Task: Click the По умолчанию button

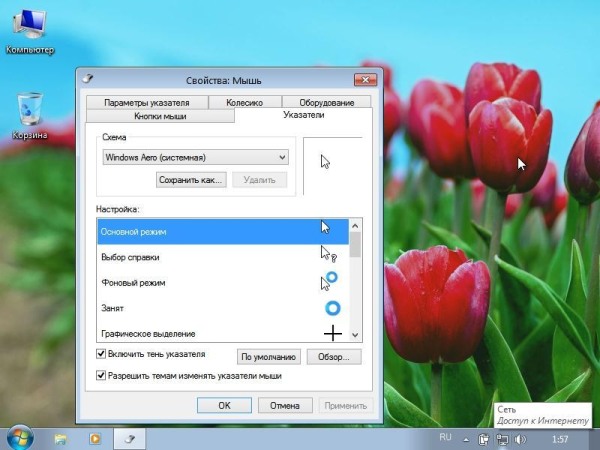Action: tap(269, 357)
